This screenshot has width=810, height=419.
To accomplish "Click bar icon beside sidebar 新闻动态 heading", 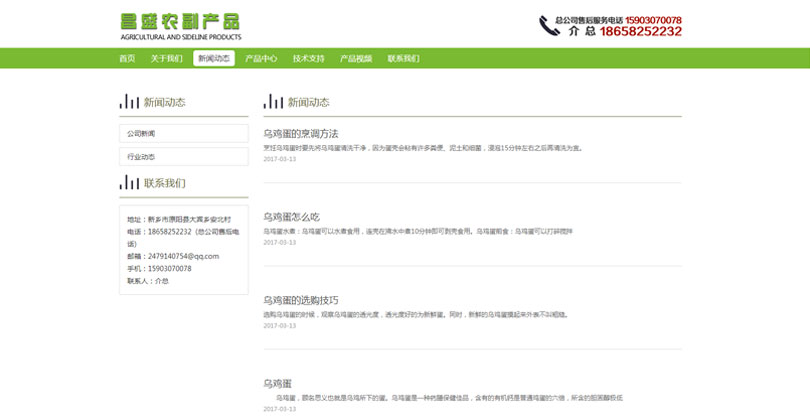I will coord(128,101).
